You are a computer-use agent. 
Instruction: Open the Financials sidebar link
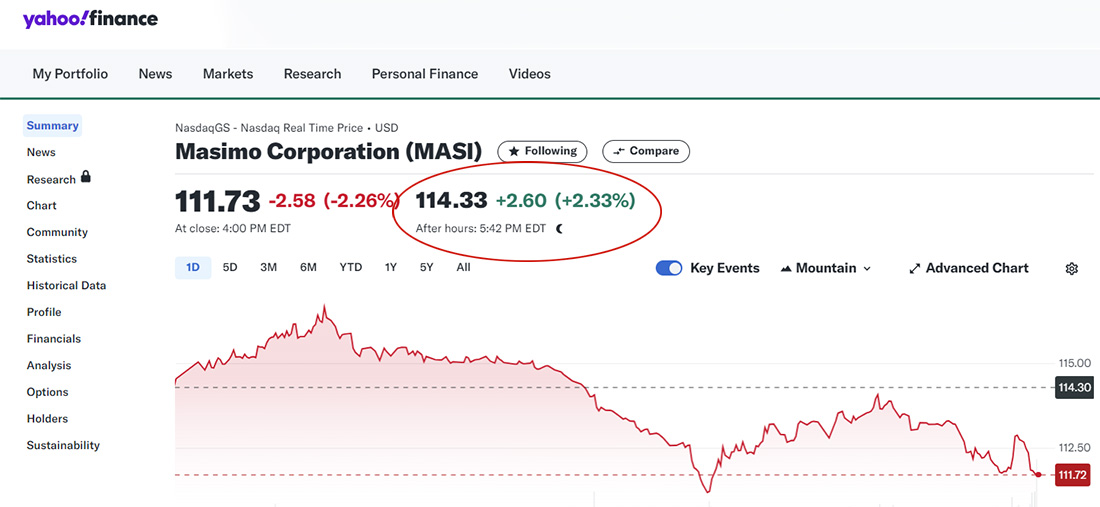coord(53,339)
